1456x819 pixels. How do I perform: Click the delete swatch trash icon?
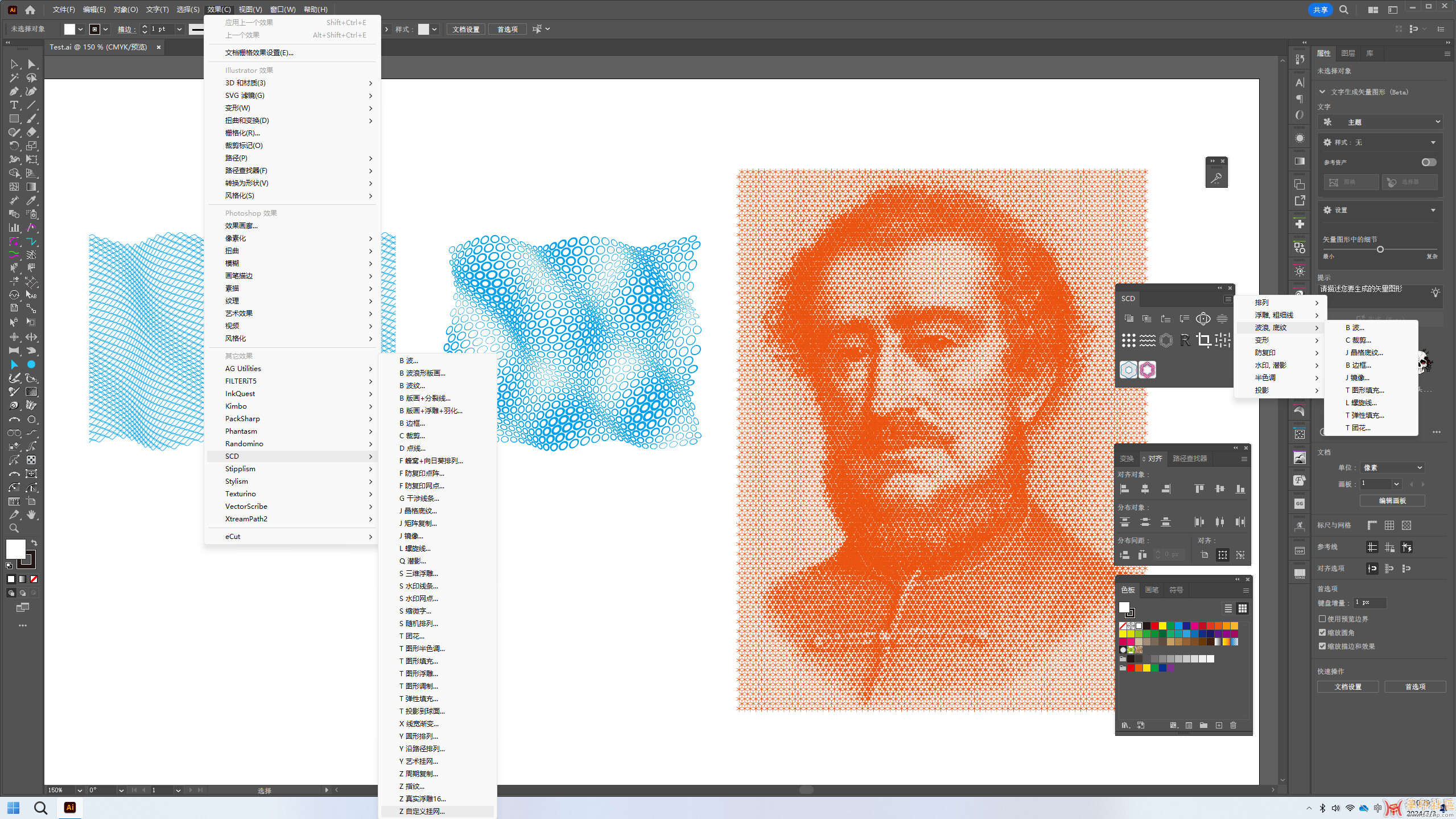tap(1233, 725)
